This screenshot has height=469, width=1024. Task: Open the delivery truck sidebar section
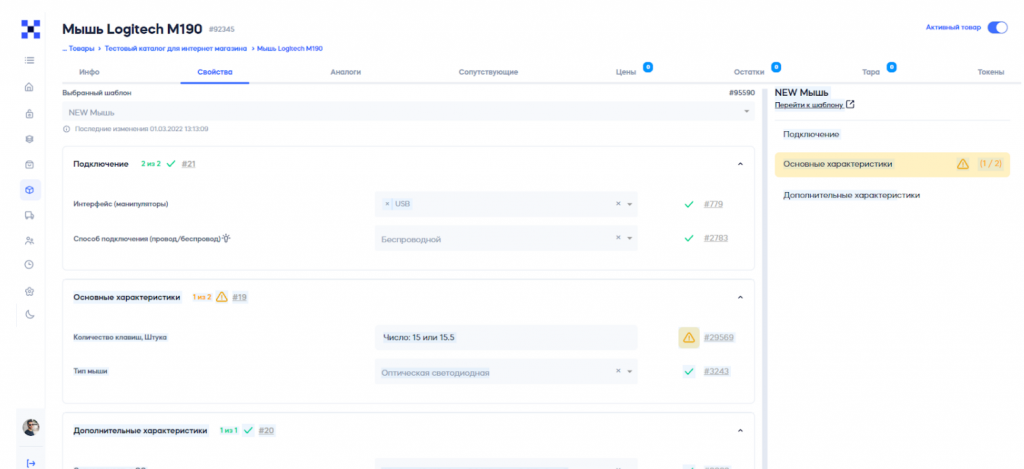click(30, 215)
